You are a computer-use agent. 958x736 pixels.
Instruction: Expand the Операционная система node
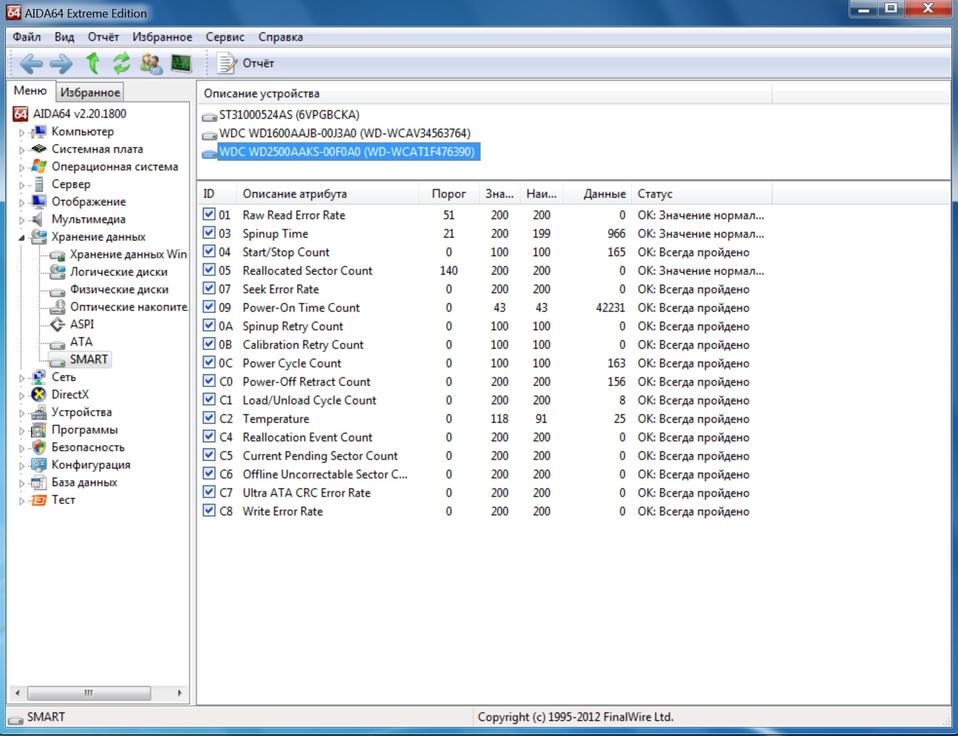21,167
